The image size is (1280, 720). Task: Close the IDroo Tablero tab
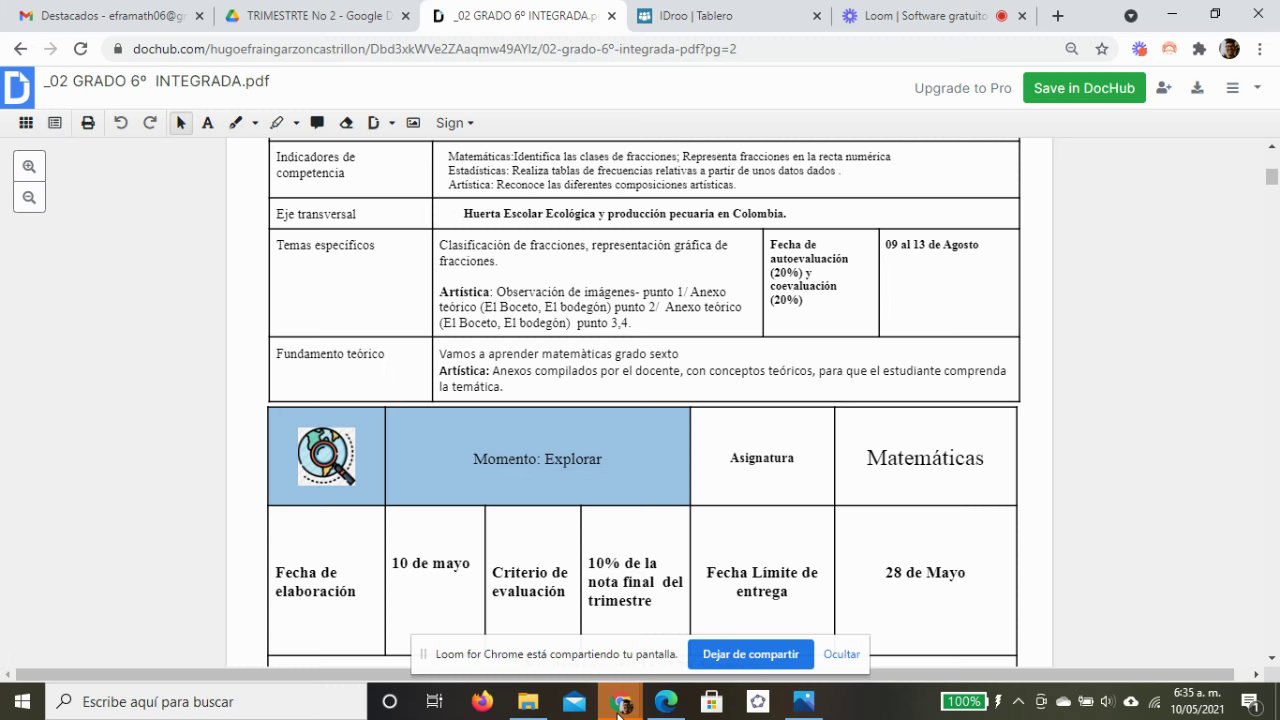pos(817,16)
